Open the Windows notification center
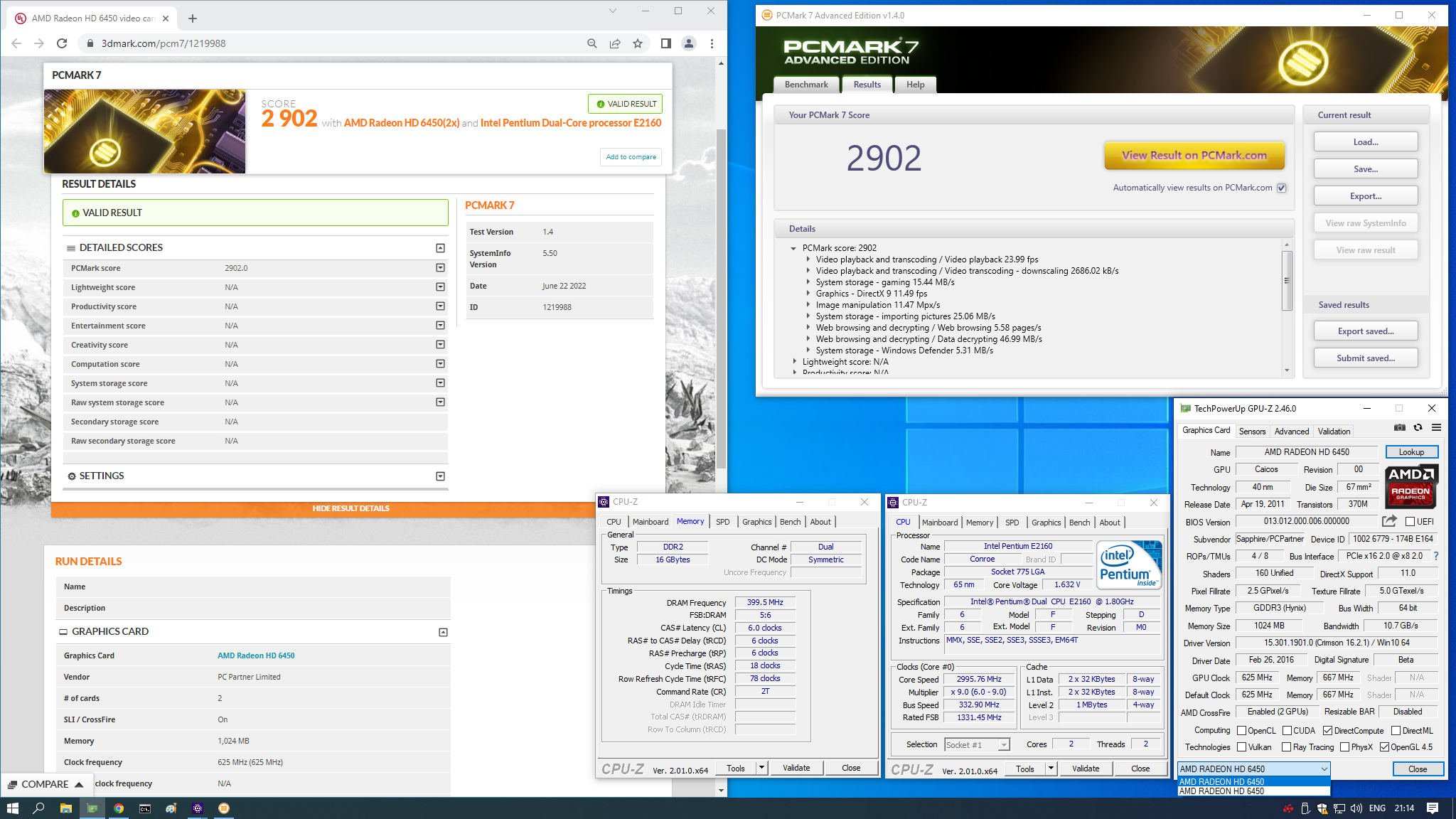Viewport: 1456px width, 819px height. pyautogui.click(x=1433, y=808)
